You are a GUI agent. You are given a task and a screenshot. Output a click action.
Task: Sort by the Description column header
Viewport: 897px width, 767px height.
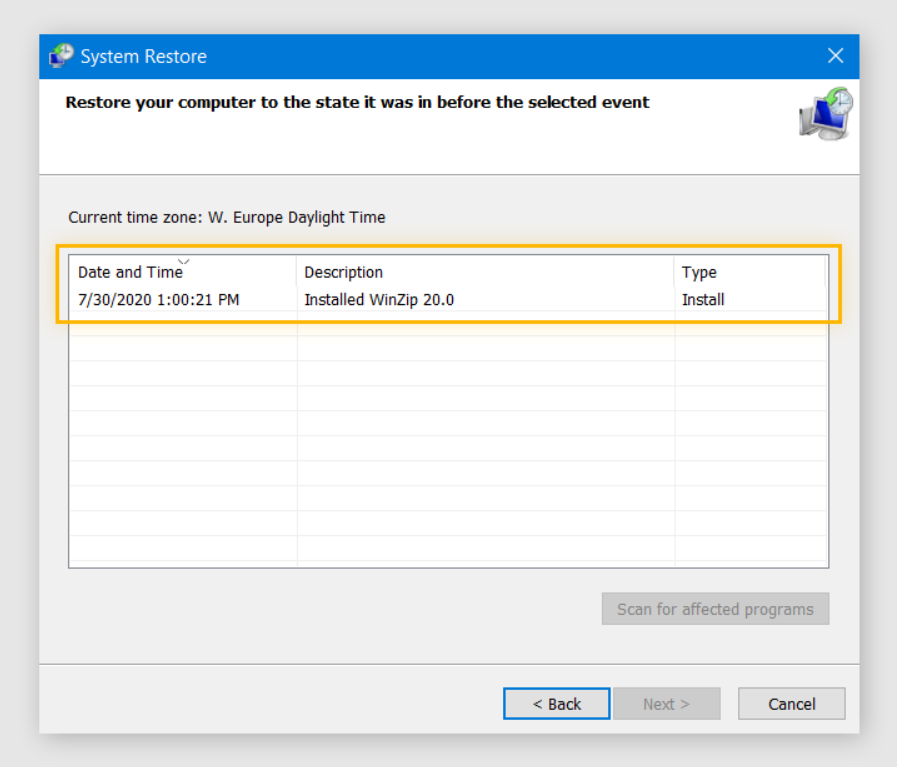tap(343, 272)
